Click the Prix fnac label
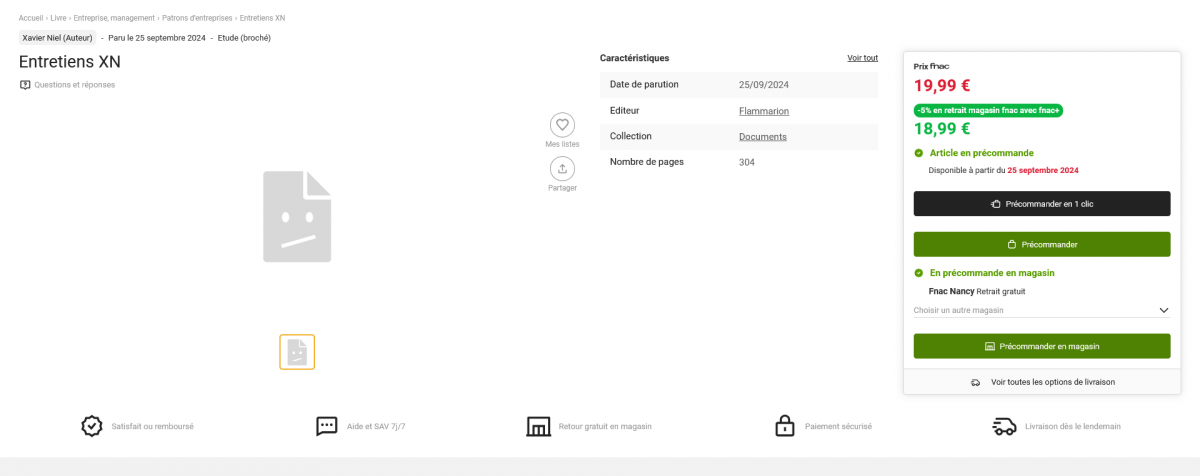1200x476 pixels. click(931, 66)
